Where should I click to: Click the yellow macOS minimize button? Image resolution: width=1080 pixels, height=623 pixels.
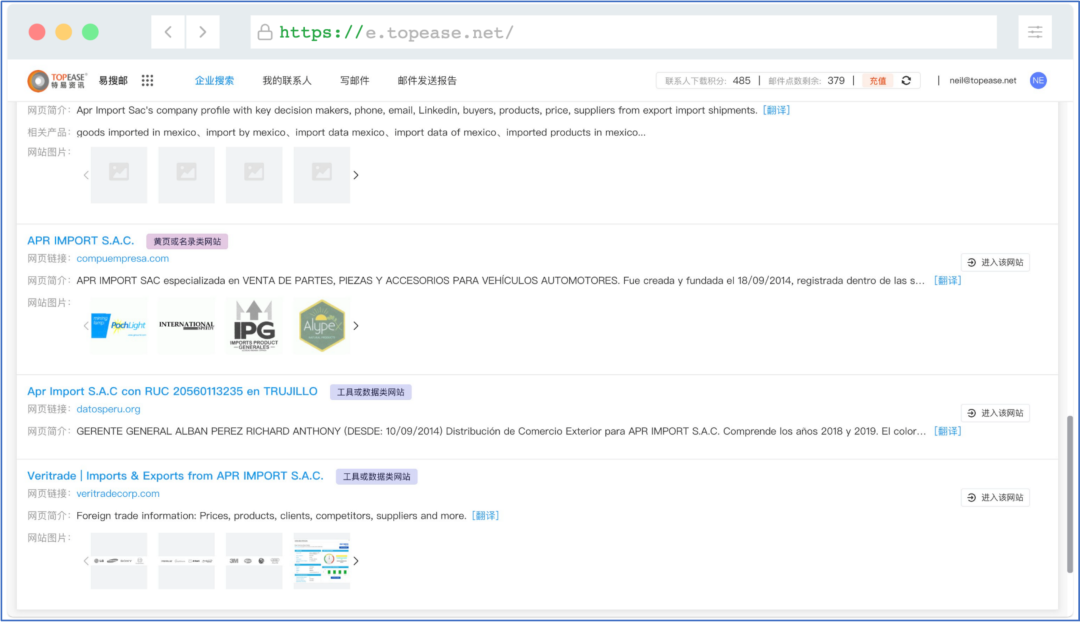coord(63,32)
